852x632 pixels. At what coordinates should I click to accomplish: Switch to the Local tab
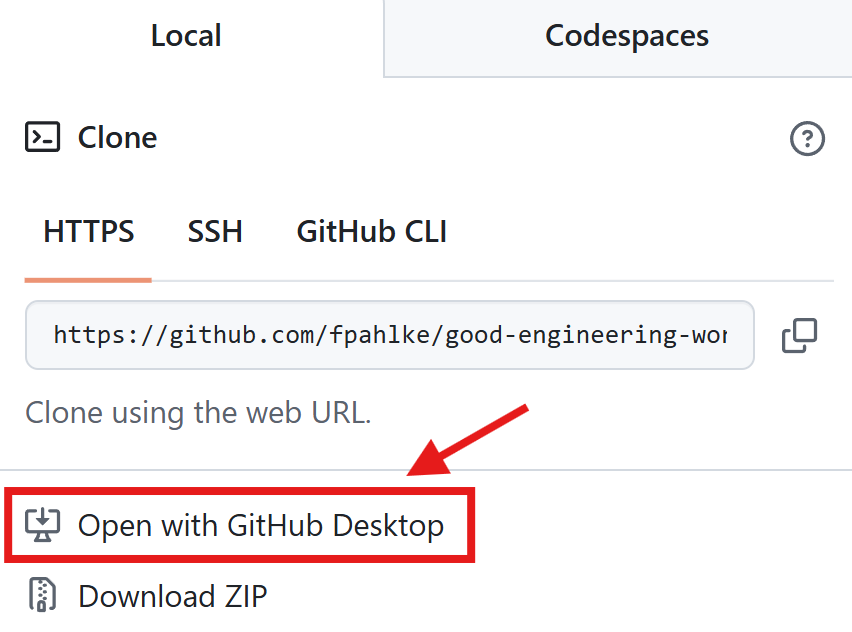click(186, 37)
